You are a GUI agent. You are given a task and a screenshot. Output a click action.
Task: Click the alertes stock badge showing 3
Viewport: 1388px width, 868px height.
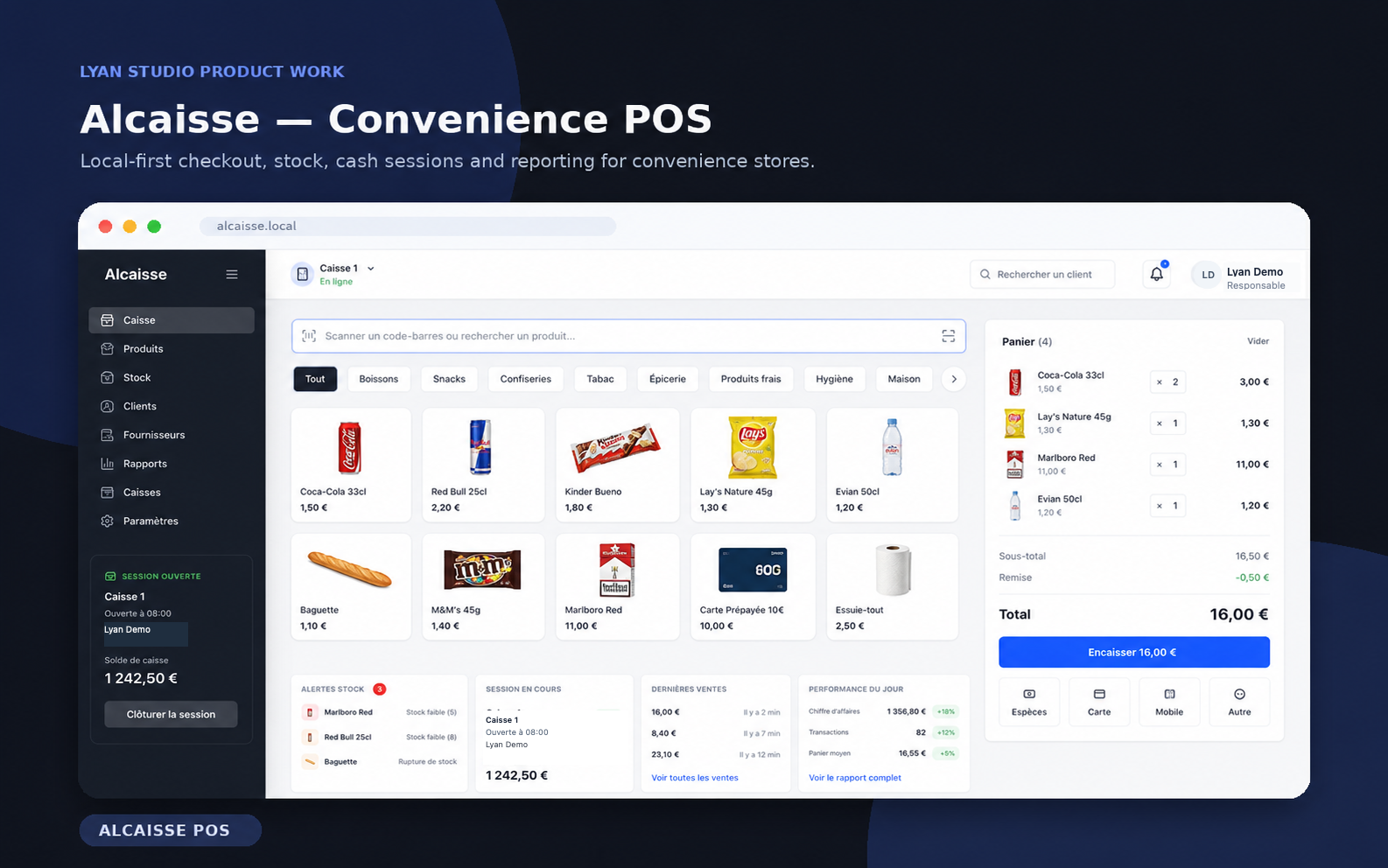[380, 689]
